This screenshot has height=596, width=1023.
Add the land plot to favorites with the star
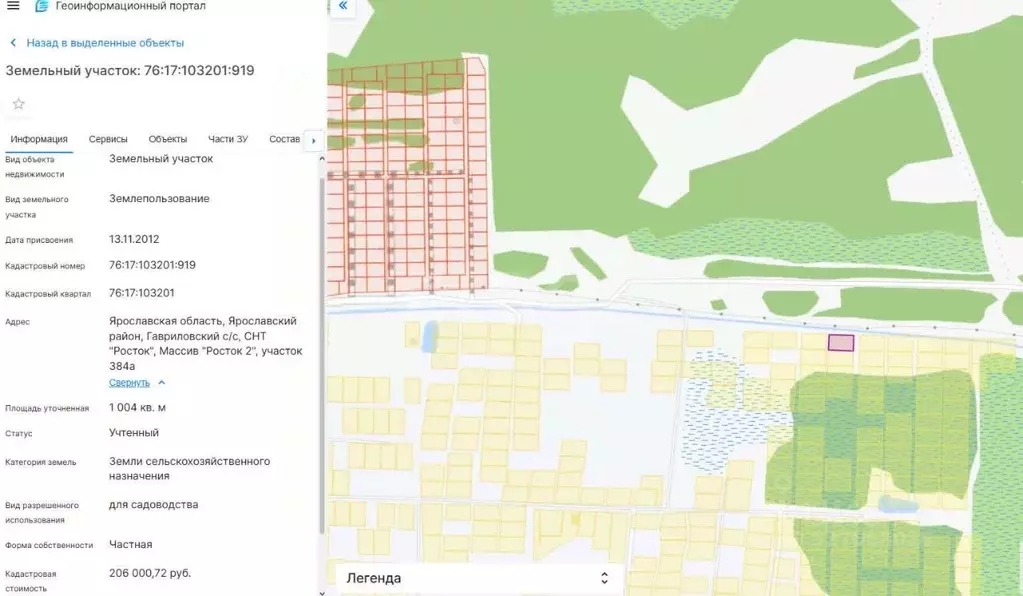pyautogui.click(x=18, y=104)
